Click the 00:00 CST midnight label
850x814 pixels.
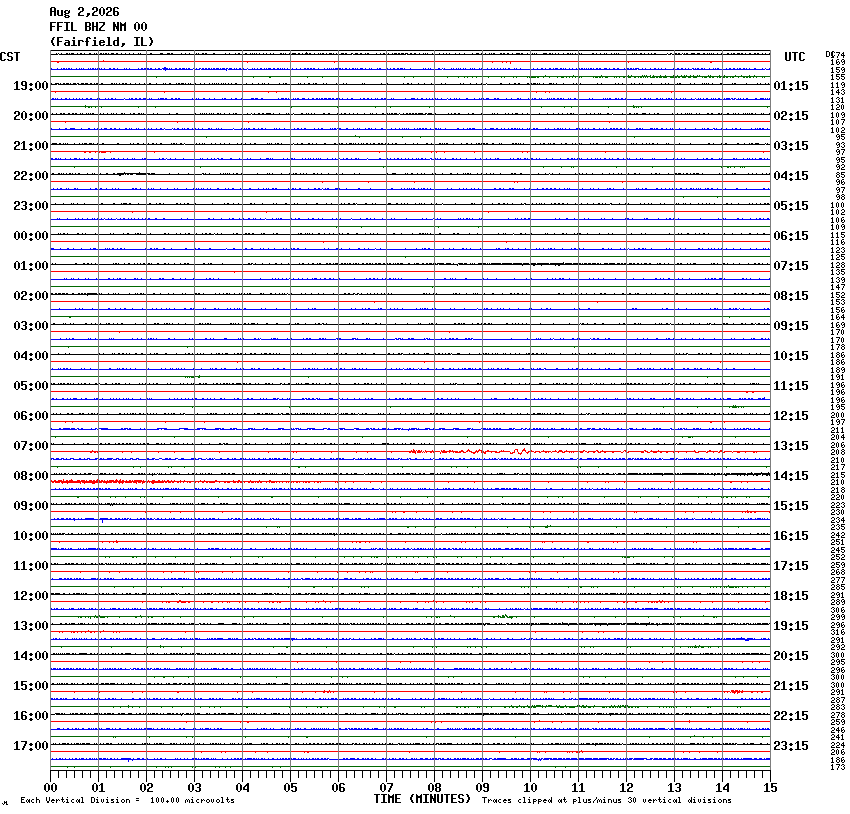click(x=31, y=236)
